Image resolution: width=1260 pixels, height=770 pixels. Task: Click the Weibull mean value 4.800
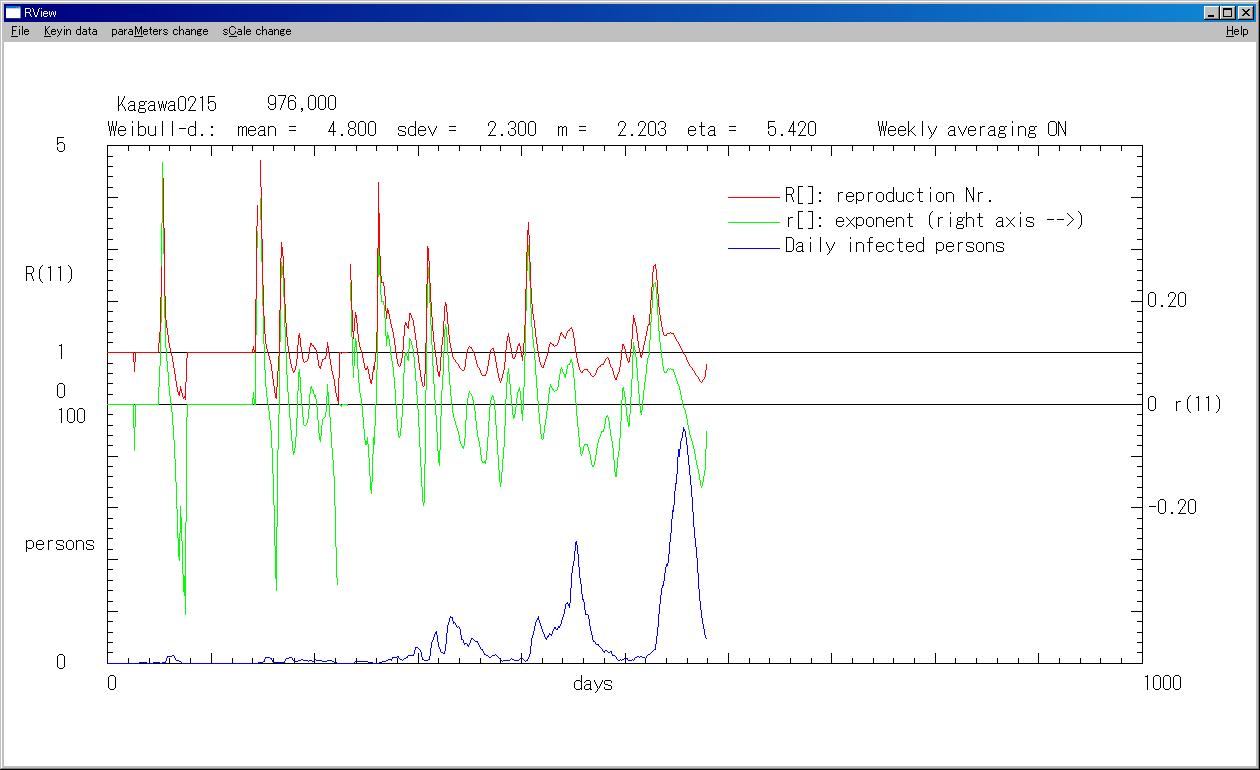coord(351,129)
